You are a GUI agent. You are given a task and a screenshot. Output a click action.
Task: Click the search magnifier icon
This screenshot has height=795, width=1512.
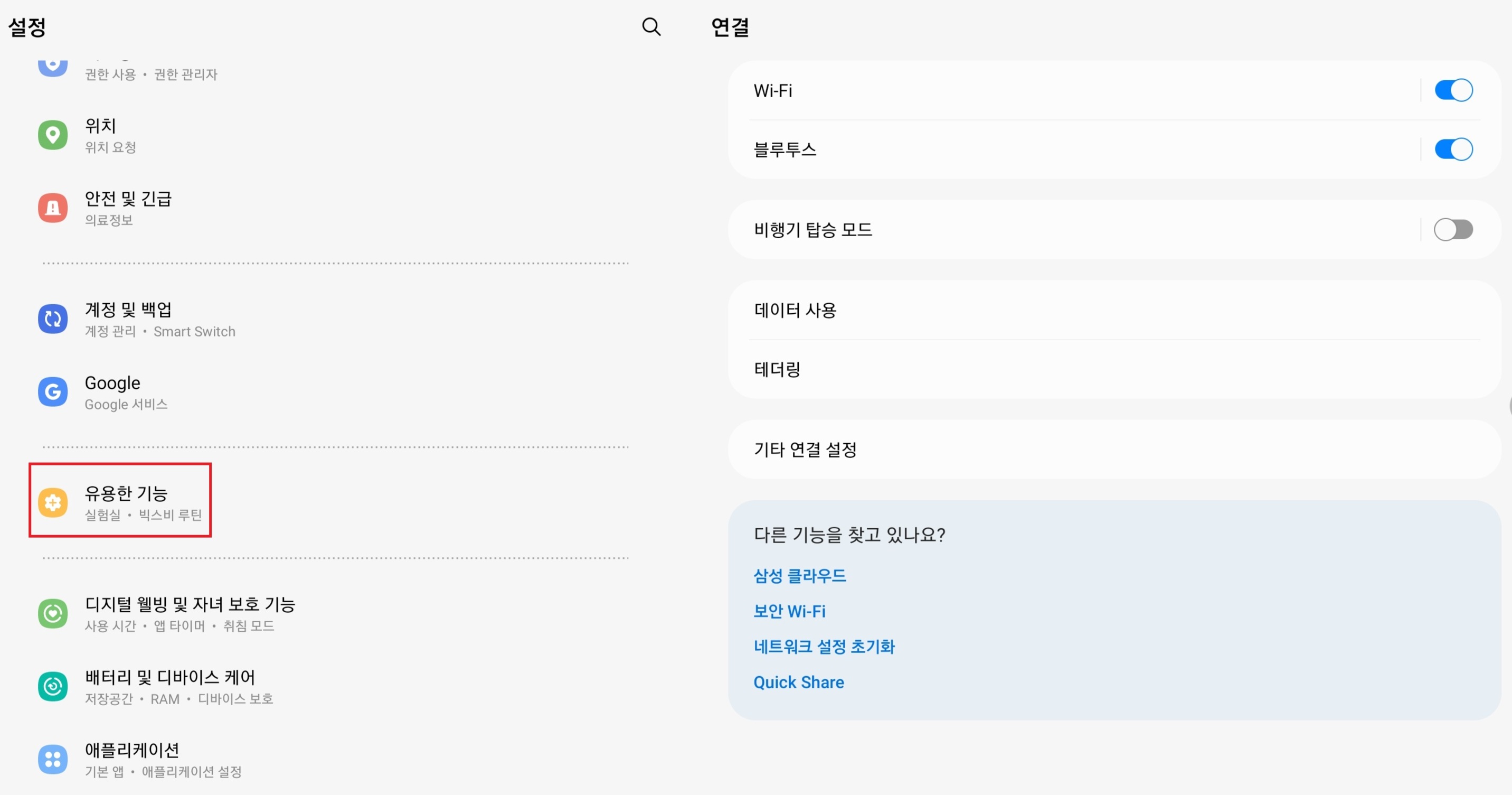click(x=651, y=26)
